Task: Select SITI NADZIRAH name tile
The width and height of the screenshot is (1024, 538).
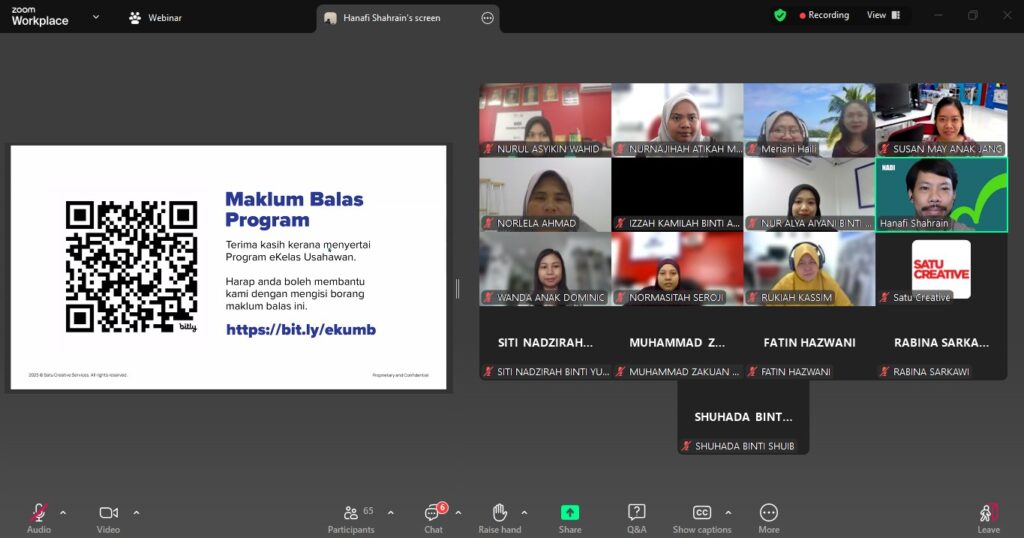Action: [x=545, y=343]
